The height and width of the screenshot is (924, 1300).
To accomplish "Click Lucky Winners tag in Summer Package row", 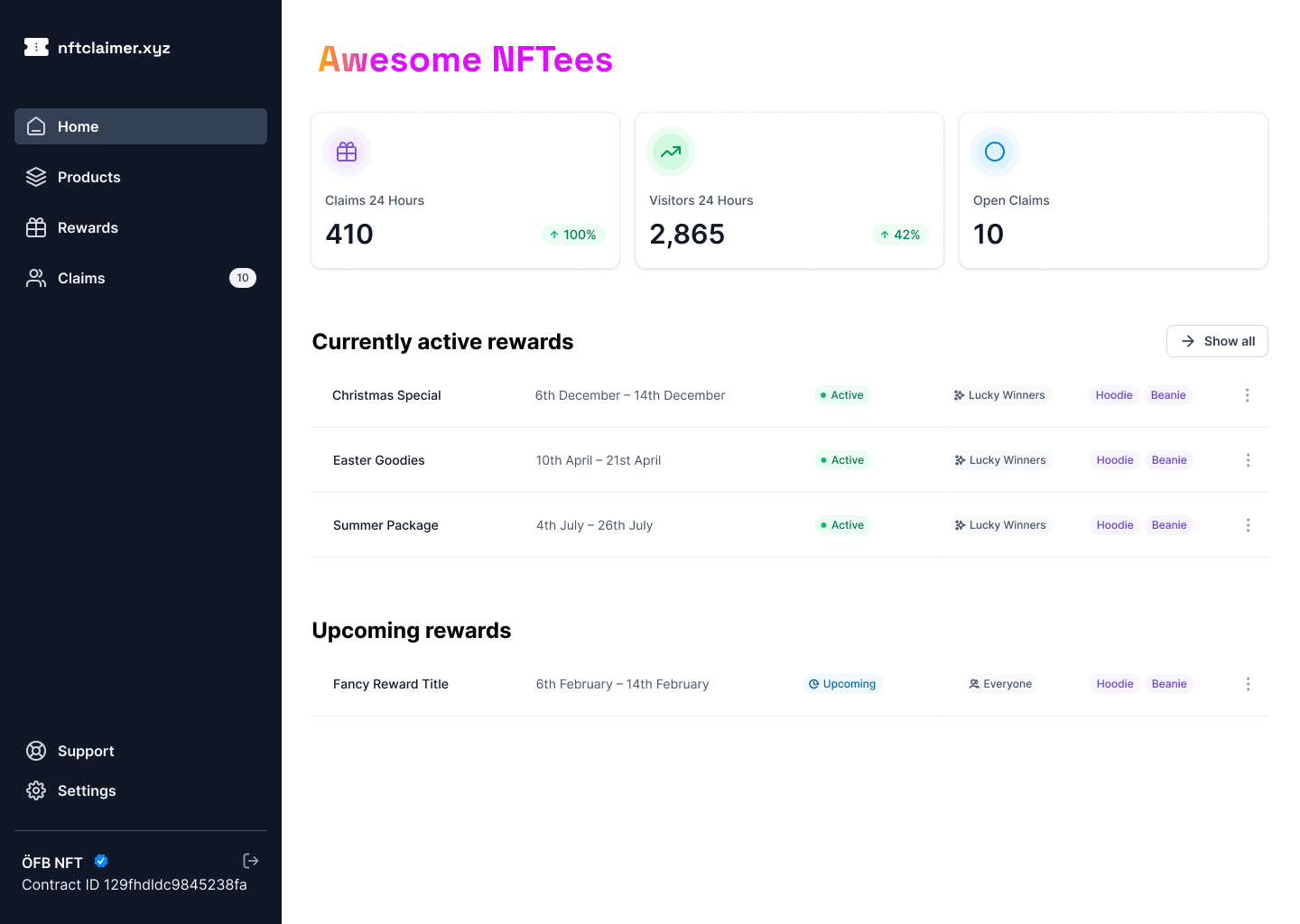I will [x=1000, y=525].
